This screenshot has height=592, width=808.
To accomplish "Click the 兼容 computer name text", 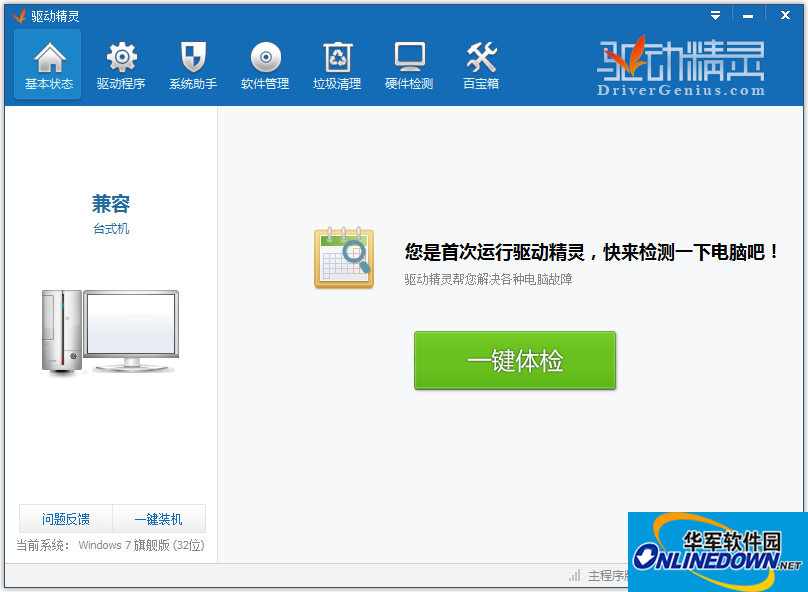I will point(111,204).
